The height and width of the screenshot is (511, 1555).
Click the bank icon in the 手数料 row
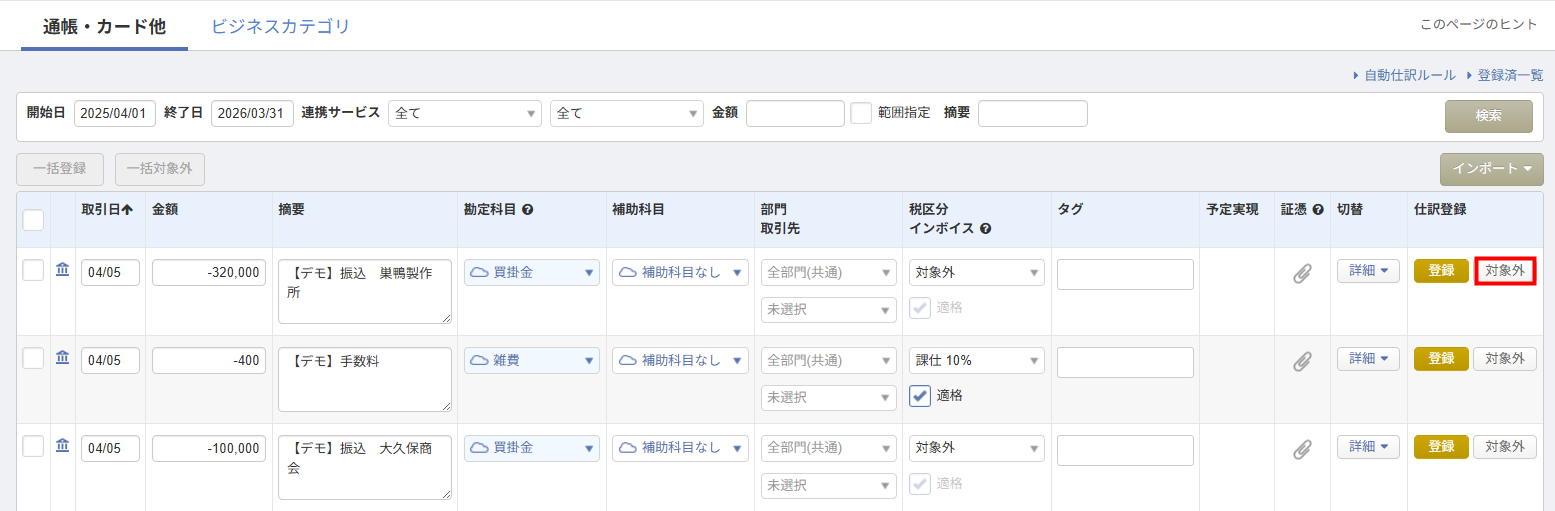click(x=62, y=358)
